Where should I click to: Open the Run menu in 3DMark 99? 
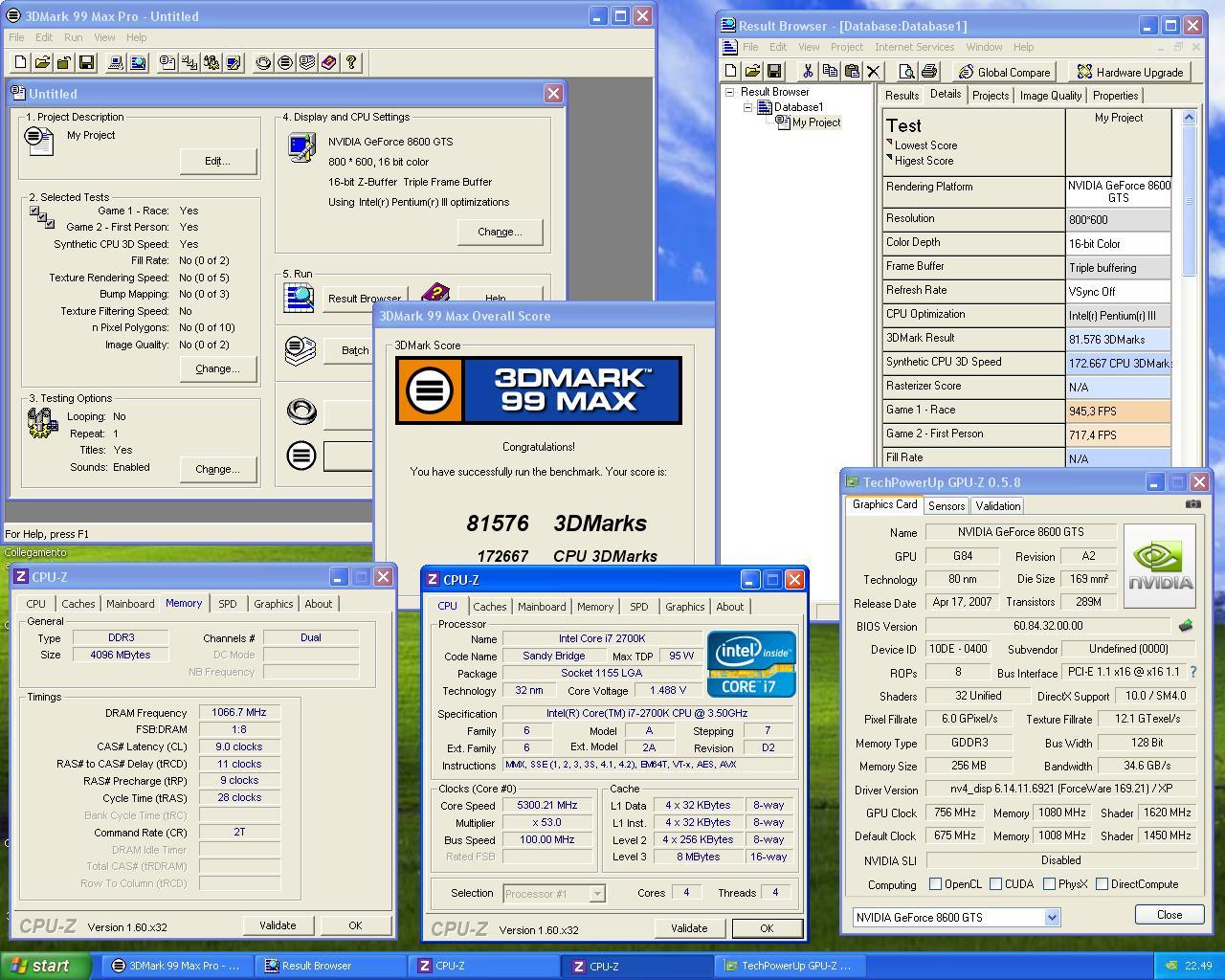point(73,37)
